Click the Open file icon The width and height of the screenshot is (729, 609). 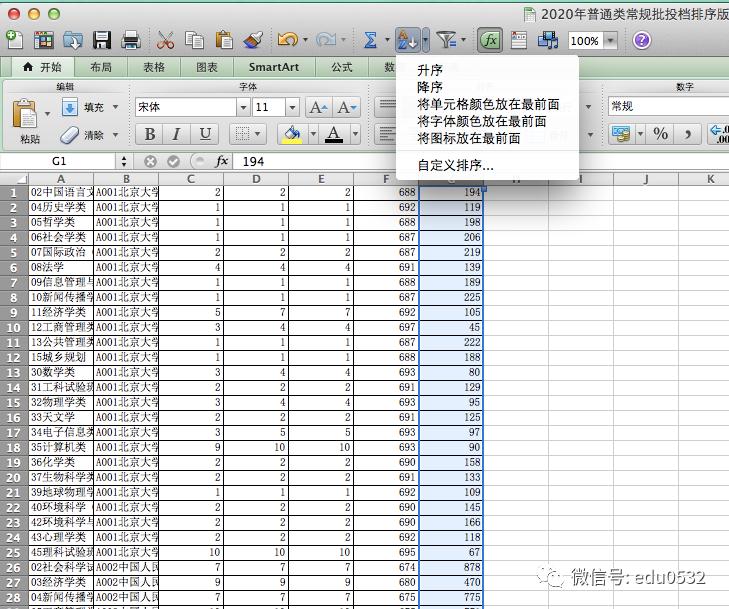click(x=73, y=40)
